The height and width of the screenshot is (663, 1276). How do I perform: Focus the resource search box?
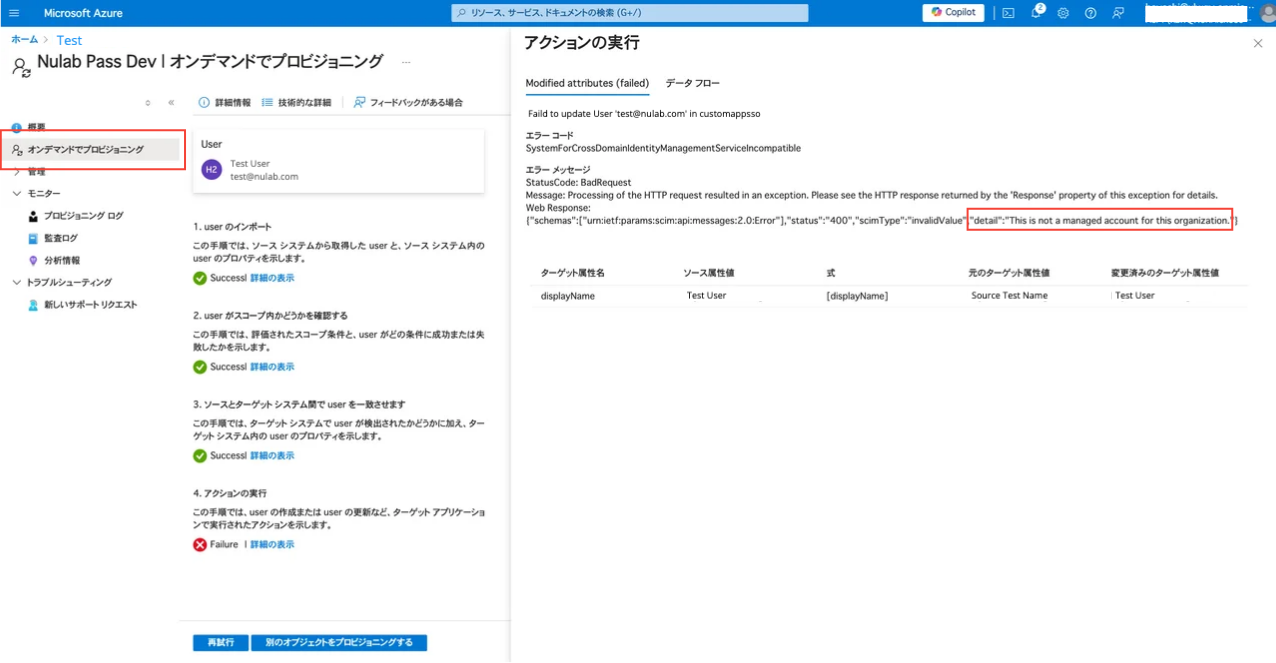point(629,13)
